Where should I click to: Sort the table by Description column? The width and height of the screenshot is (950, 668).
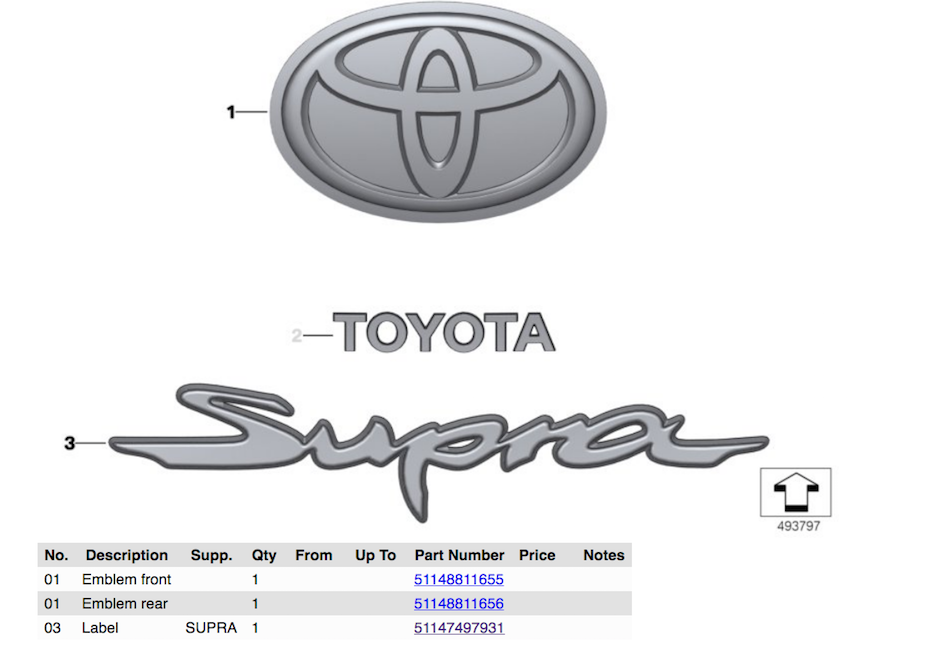point(126,555)
